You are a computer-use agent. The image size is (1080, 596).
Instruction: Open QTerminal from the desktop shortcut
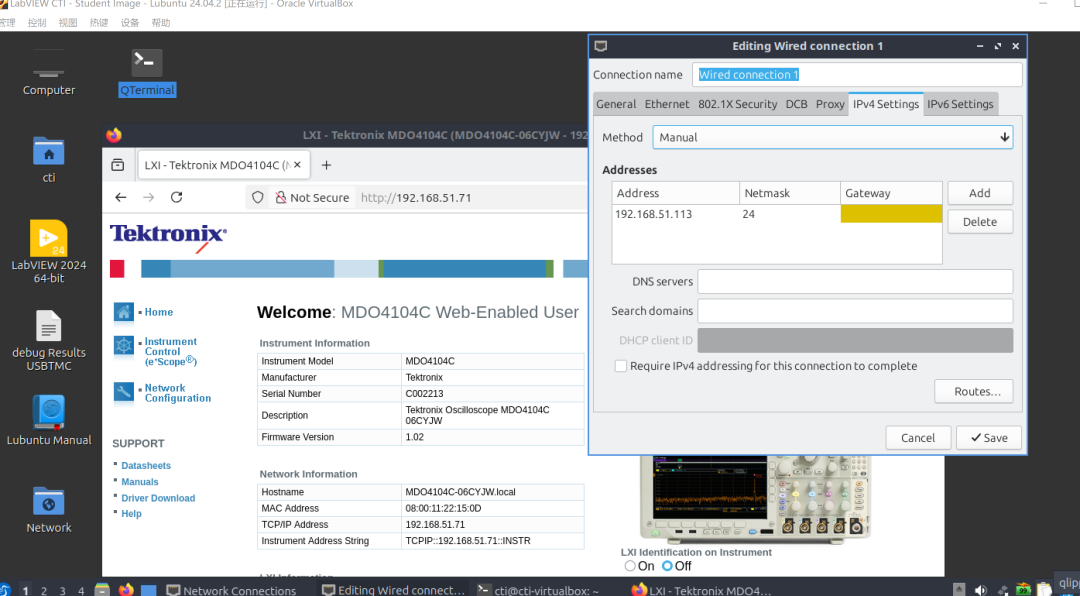click(x=146, y=62)
